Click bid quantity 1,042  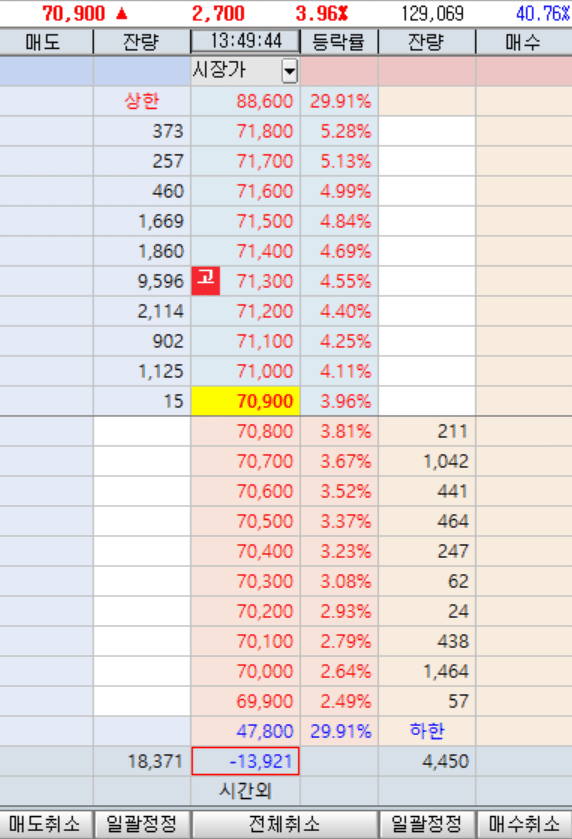tap(446, 461)
